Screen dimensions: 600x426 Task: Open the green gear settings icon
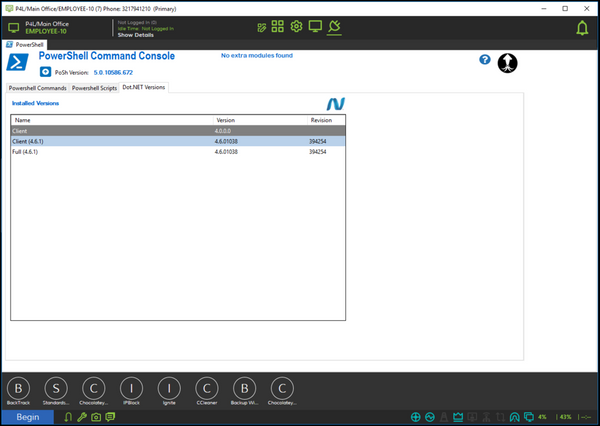tap(296, 26)
